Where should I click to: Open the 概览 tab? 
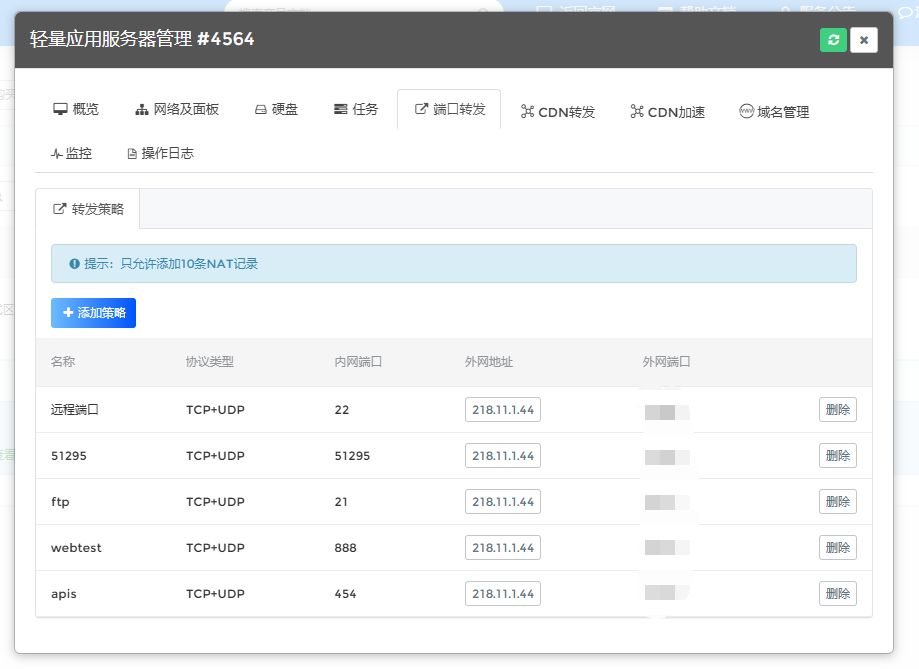(76, 109)
